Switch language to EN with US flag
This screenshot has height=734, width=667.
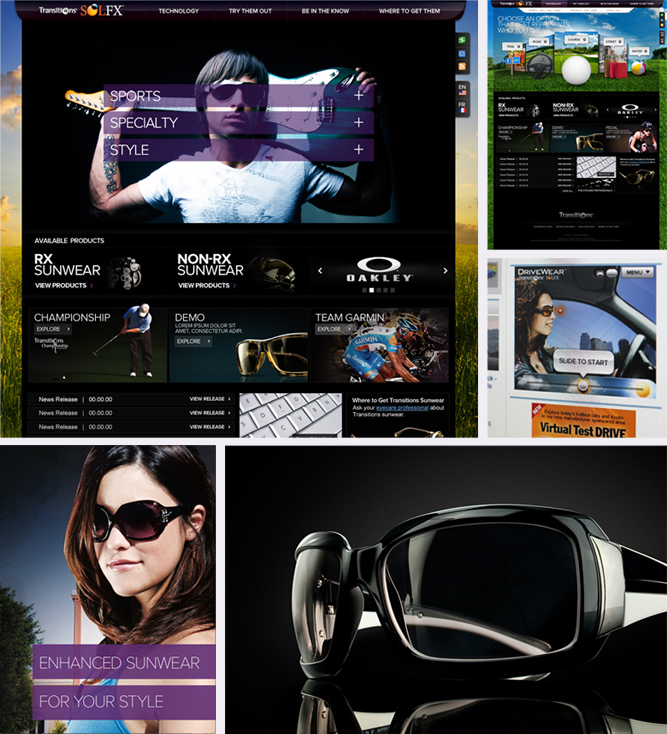[462, 89]
